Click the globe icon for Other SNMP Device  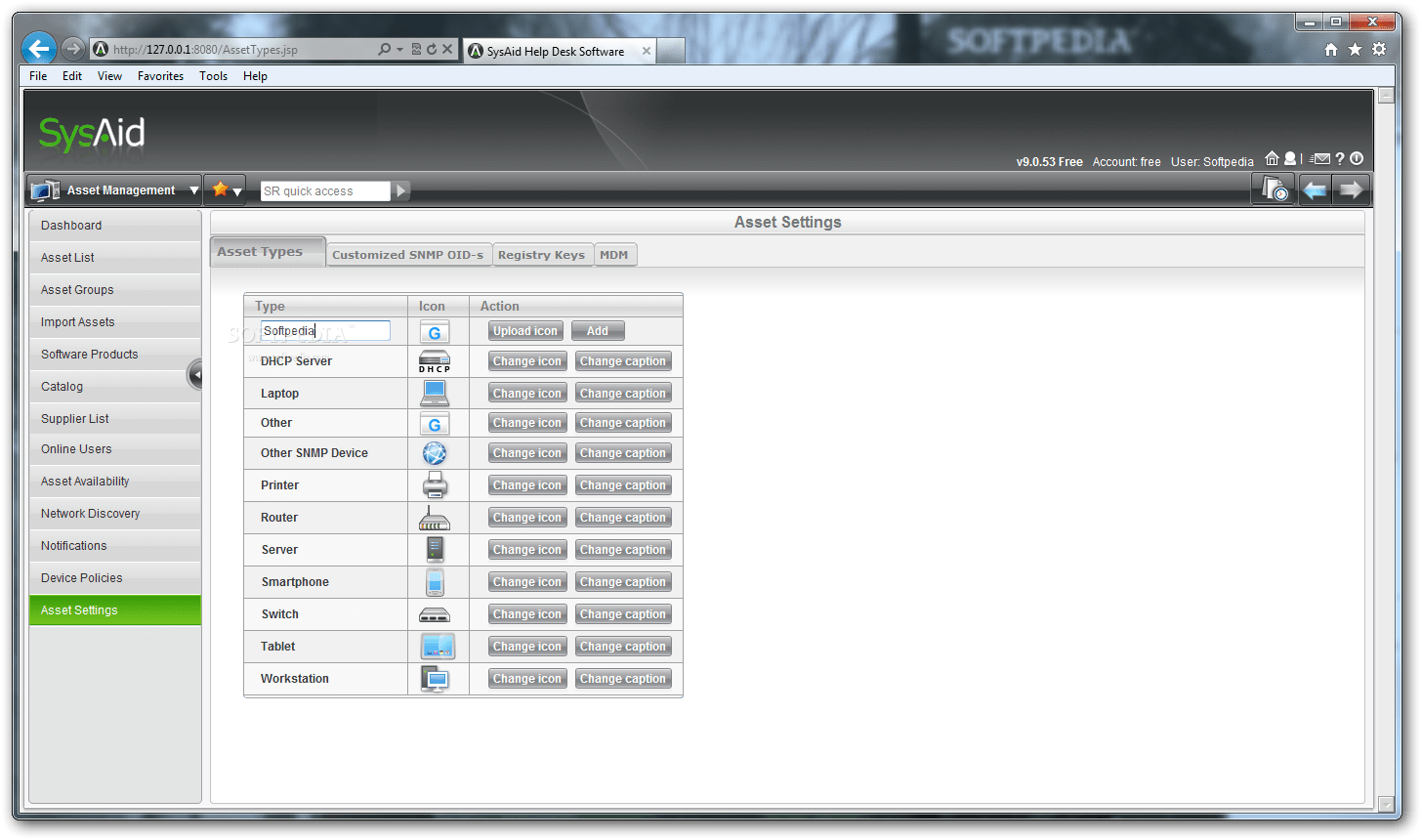pos(434,452)
